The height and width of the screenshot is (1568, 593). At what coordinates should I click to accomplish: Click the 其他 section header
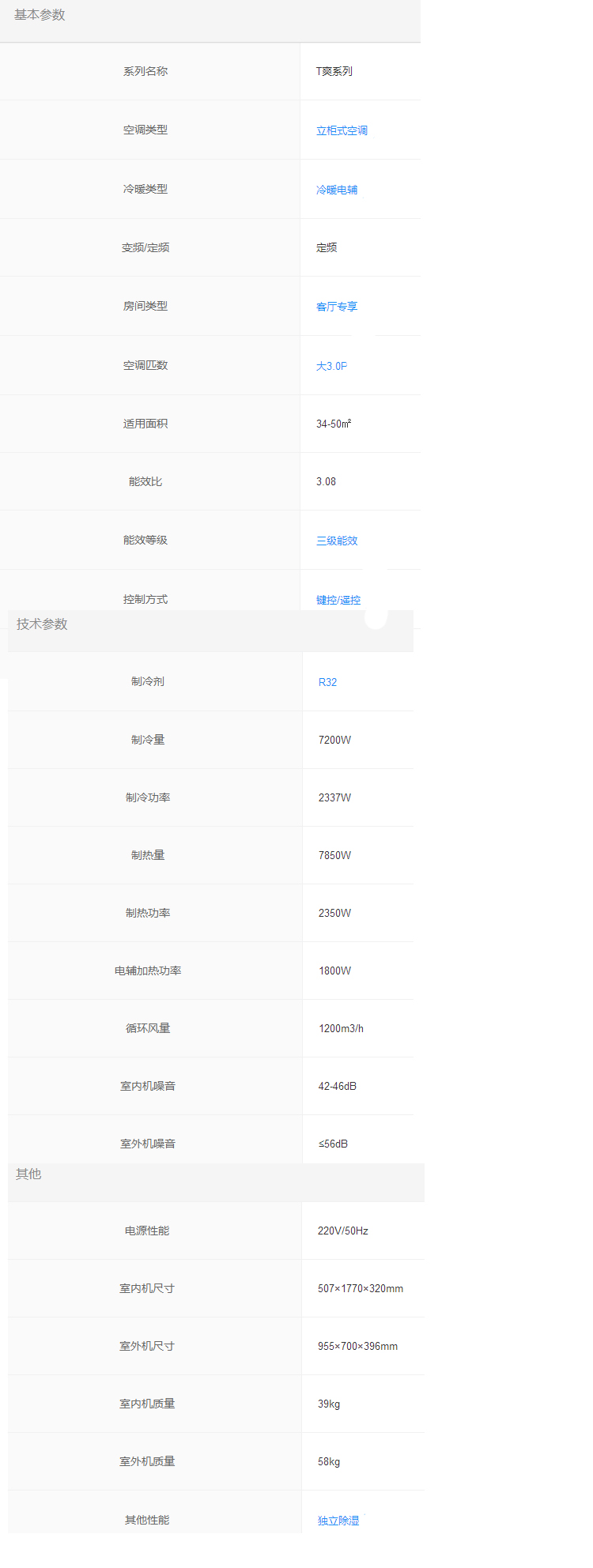28,1174
